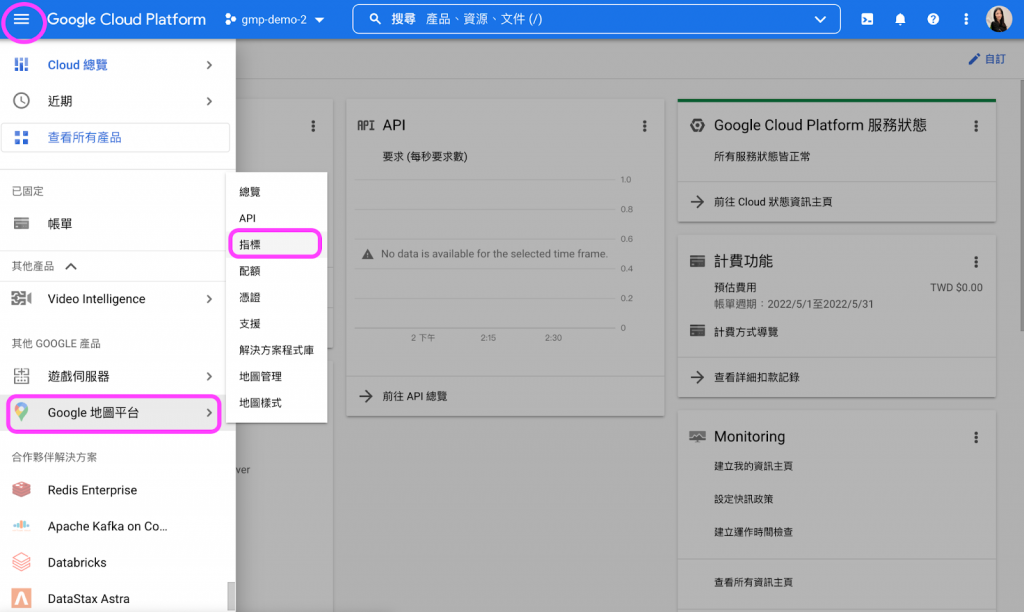The image size is (1024, 612).
Task: Open 服務狀態 card more options
Action: click(x=976, y=126)
